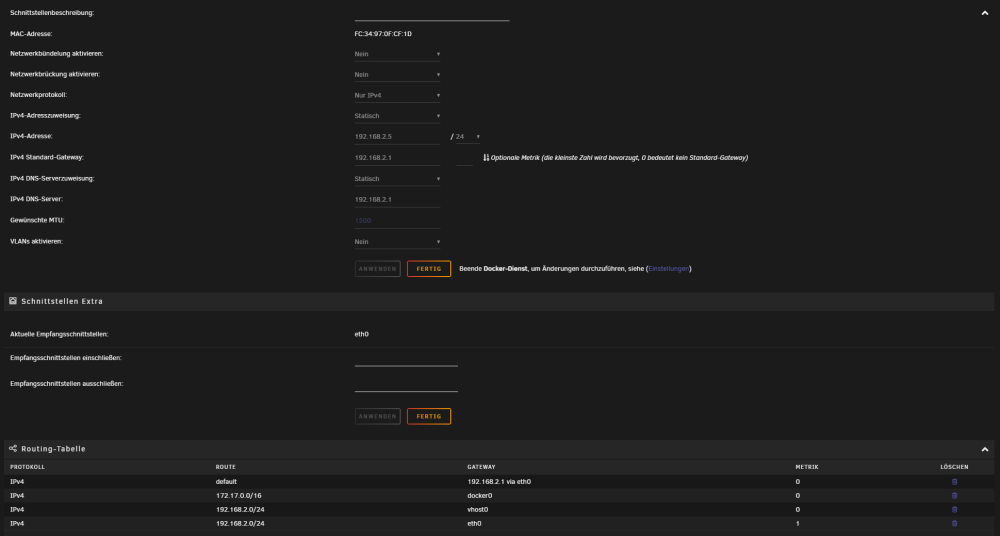
Task: Collapse the interface settings section chevron
Action: coord(985,13)
